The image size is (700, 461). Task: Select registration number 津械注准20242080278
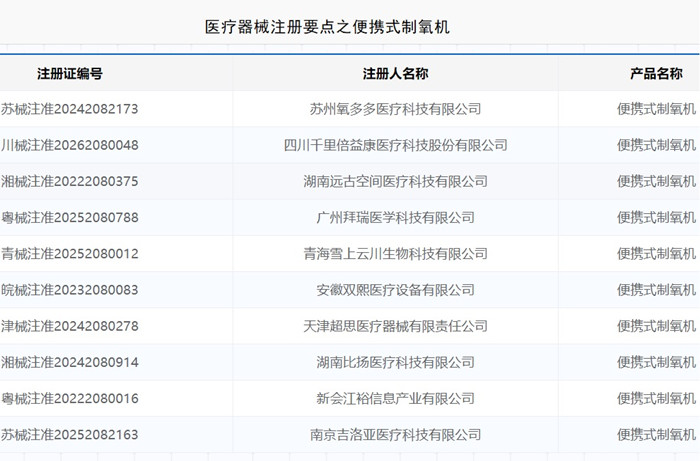(x=70, y=326)
